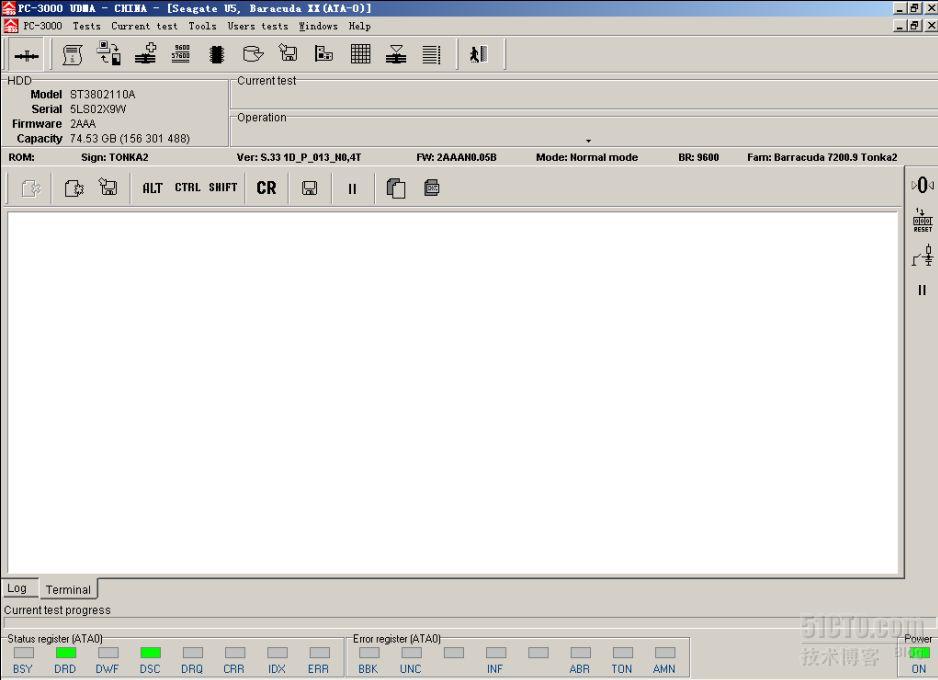Viewport: 938px width, 680px height.
Task: Click the DRQ status indicator
Action: coord(193,652)
